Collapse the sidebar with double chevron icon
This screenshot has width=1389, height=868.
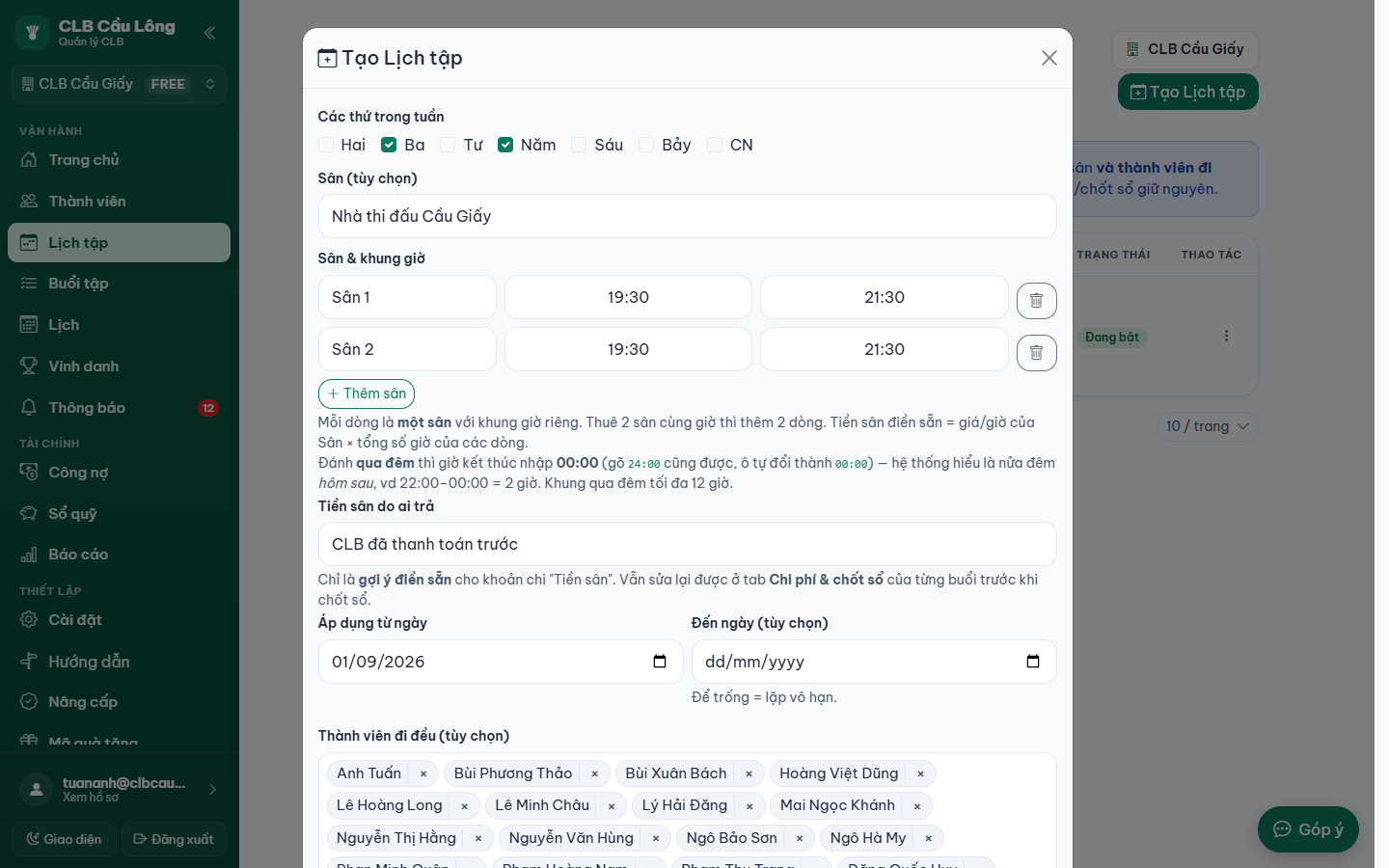point(209,33)
